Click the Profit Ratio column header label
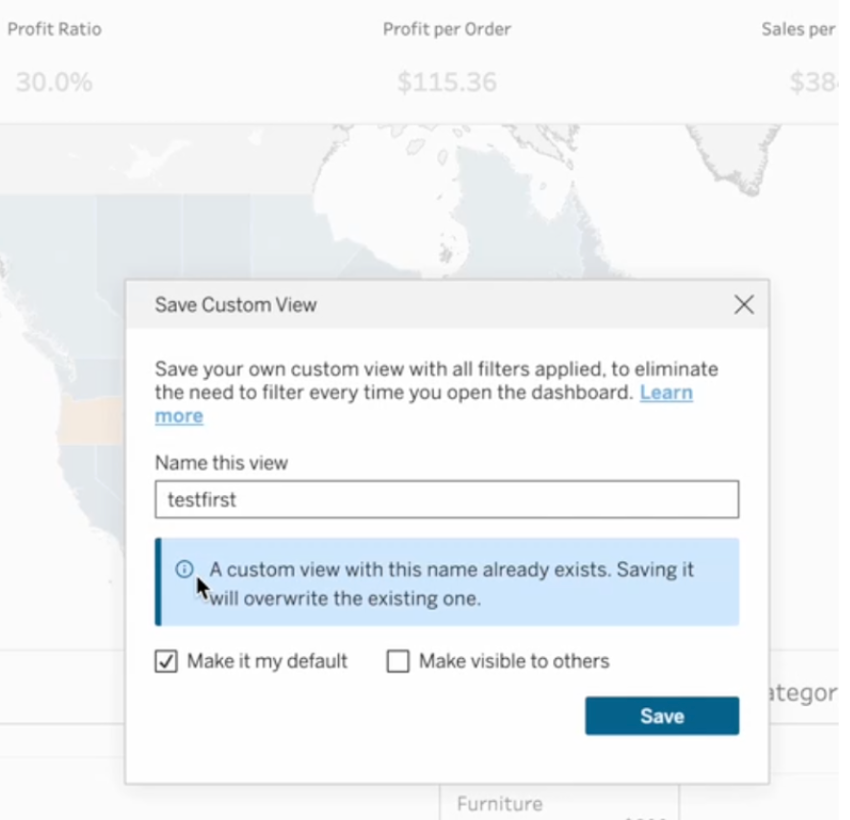The width and height of the screenshot is (850, 820). pyautogui.click(x=54, y=29)
